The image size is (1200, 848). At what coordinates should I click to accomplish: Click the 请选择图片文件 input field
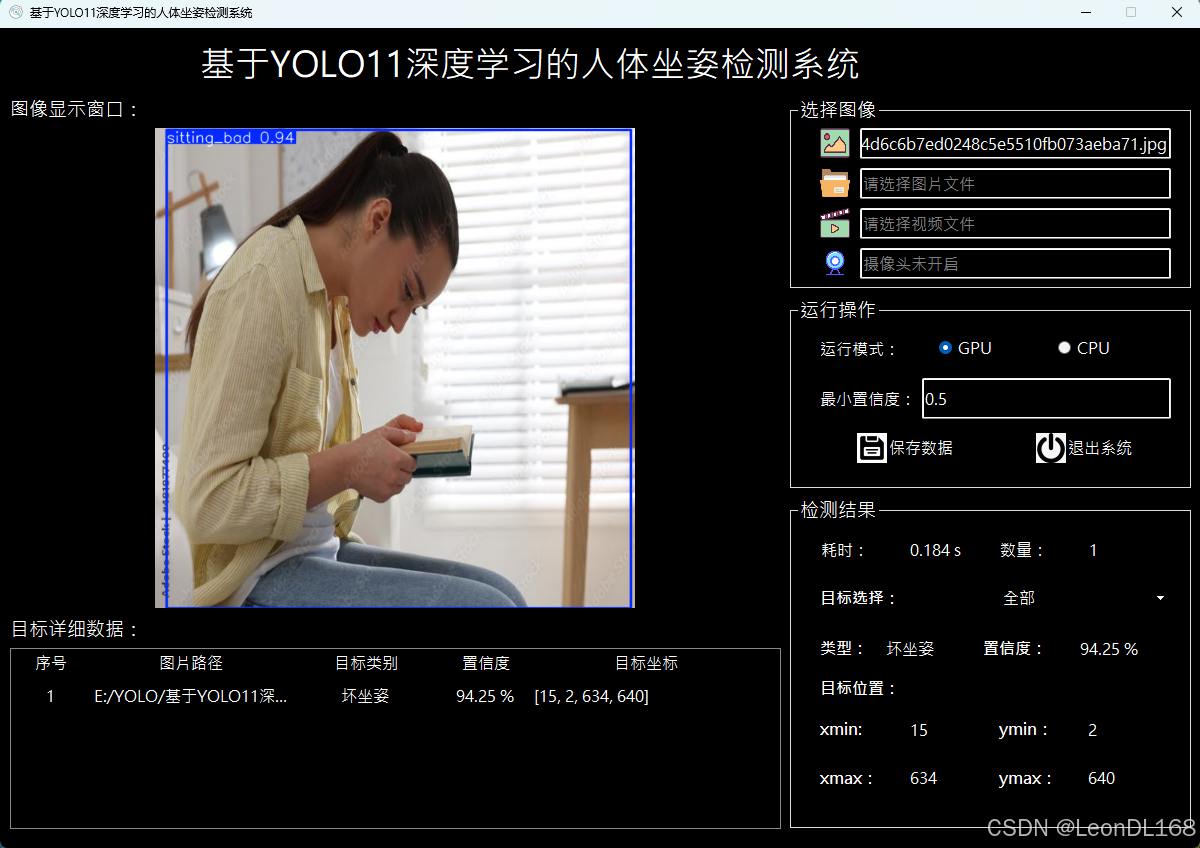click(x=1015, y=184)
